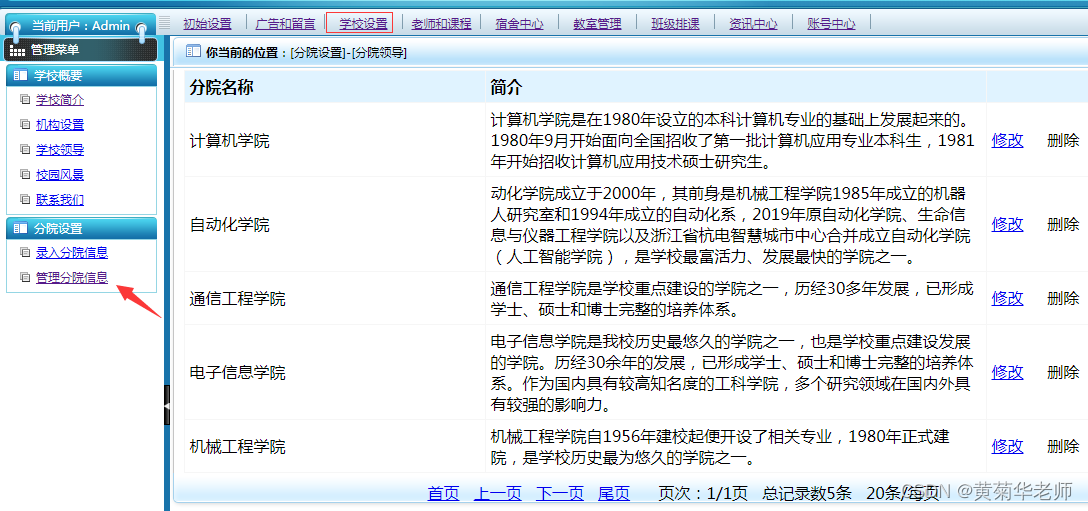Click 修改 for 机械工程学院
Viewport: 1088px width, 511px height.
coord(1008,446)
